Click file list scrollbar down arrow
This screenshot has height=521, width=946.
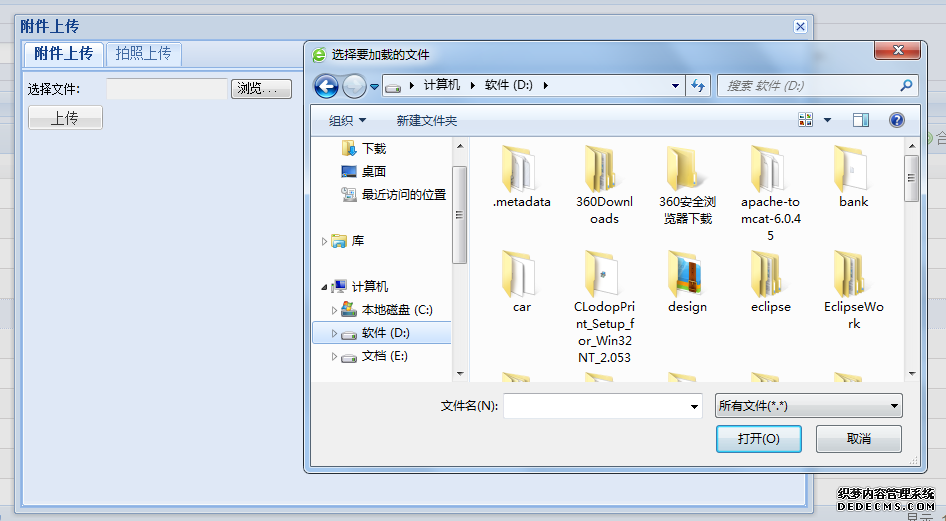pos(912,374)
